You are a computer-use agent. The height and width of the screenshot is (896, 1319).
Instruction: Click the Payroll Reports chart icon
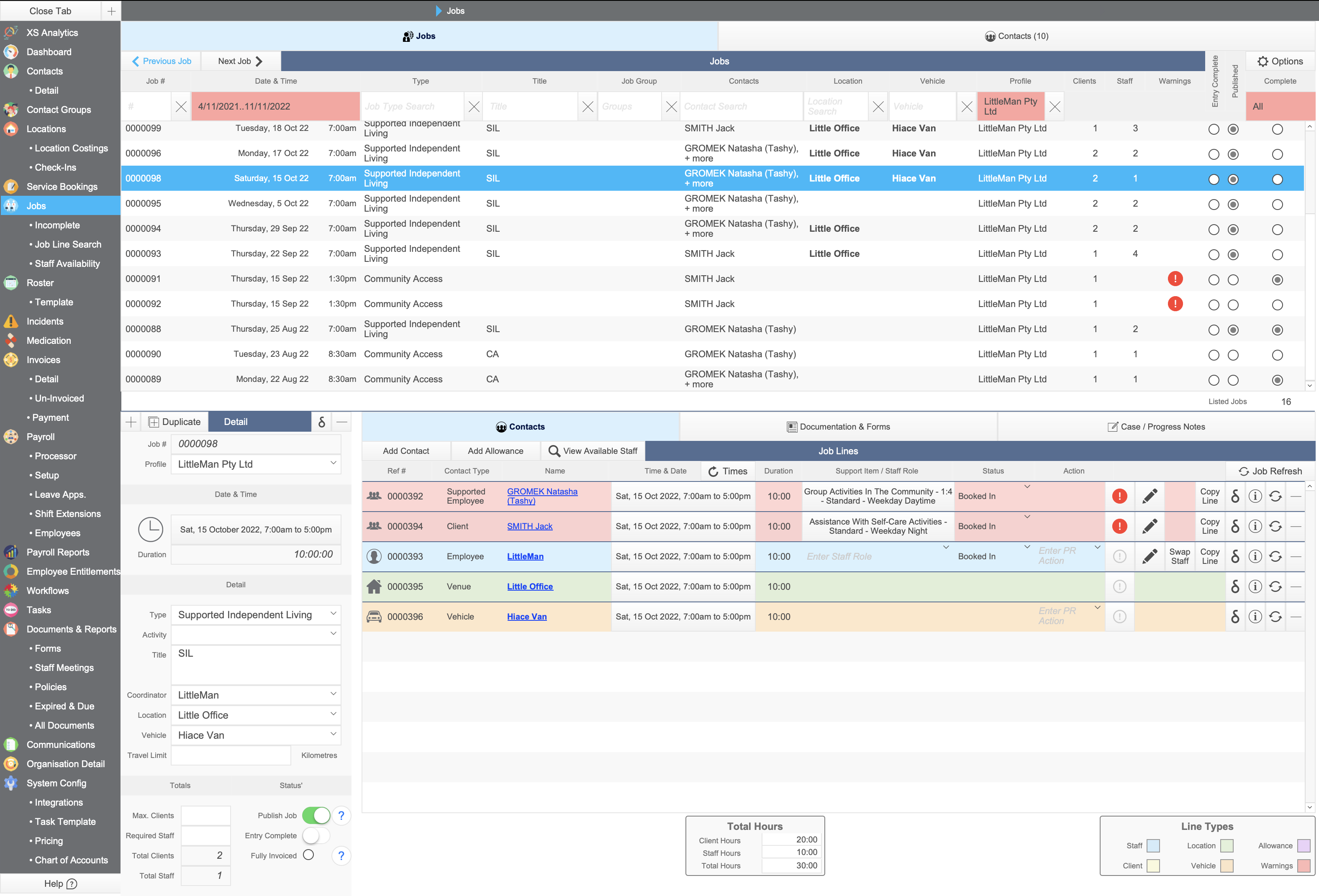(11, 552)
